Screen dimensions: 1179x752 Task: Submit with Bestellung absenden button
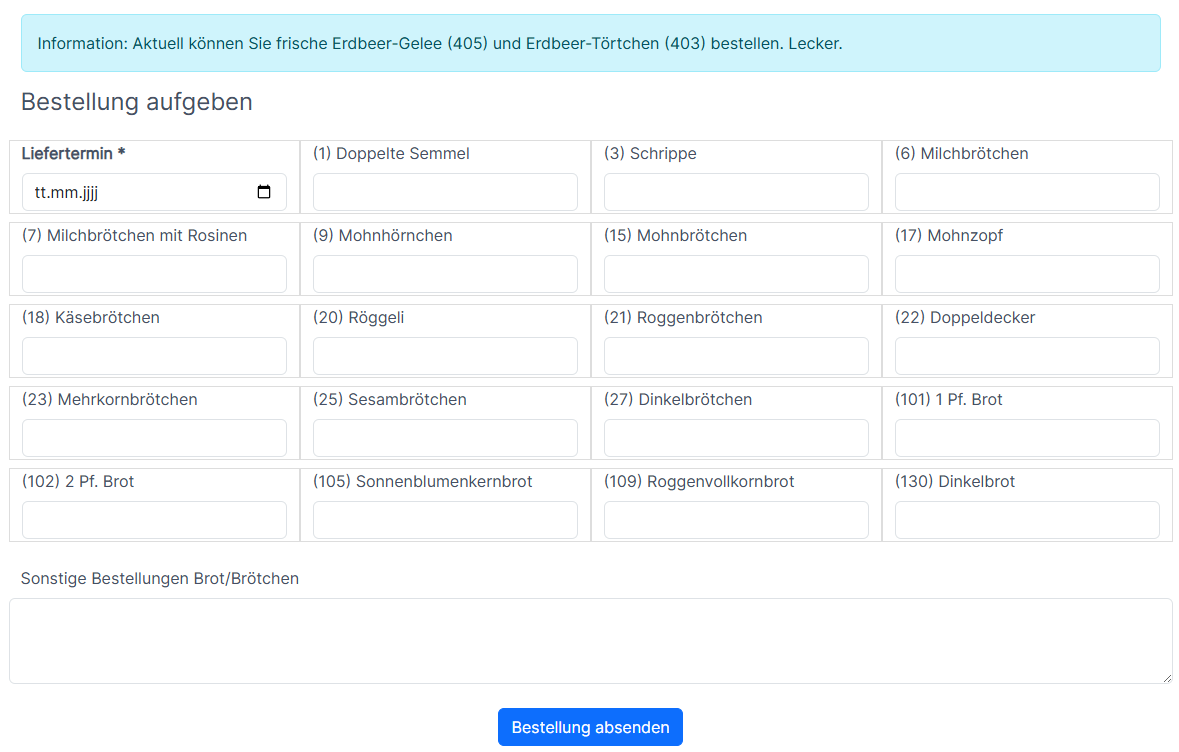click(x=590, y=727)
